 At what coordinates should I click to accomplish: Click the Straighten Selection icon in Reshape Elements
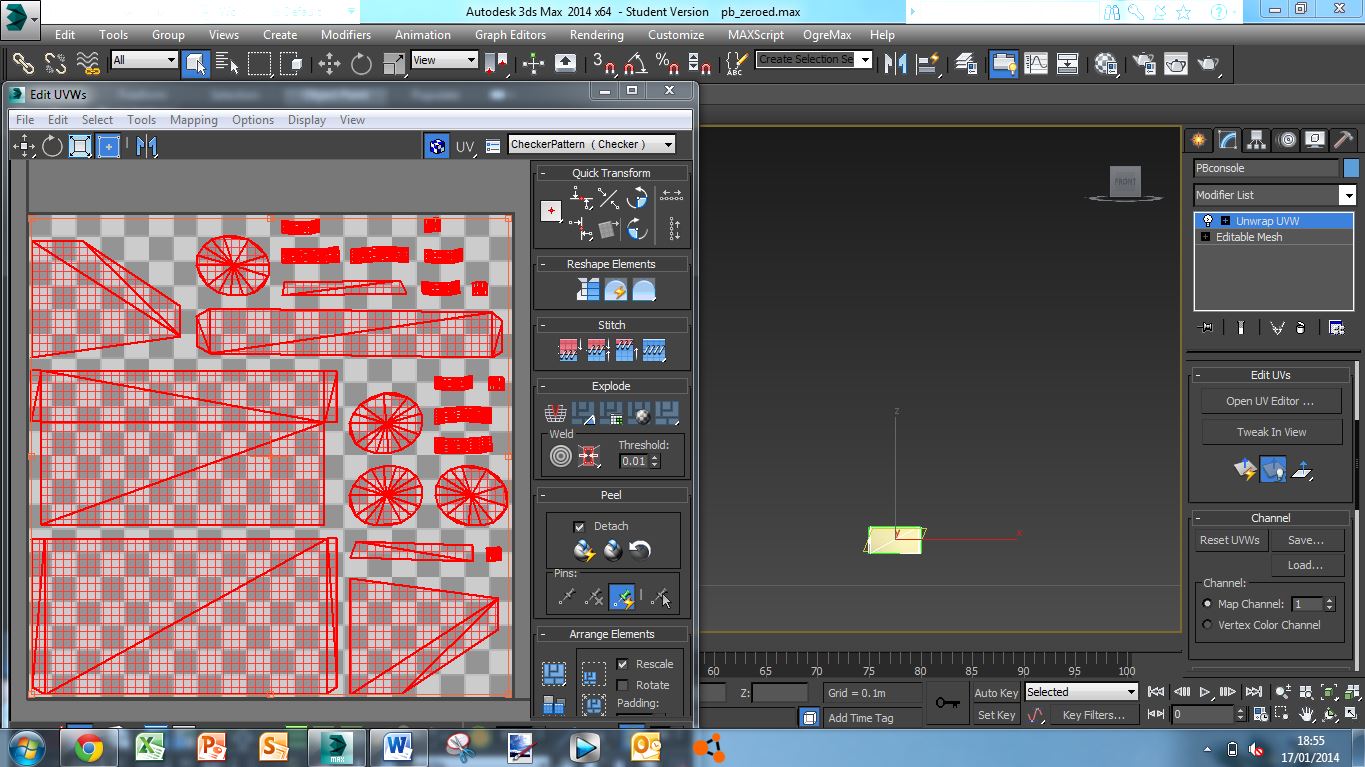pyautogui.click(x=587, y=290)
